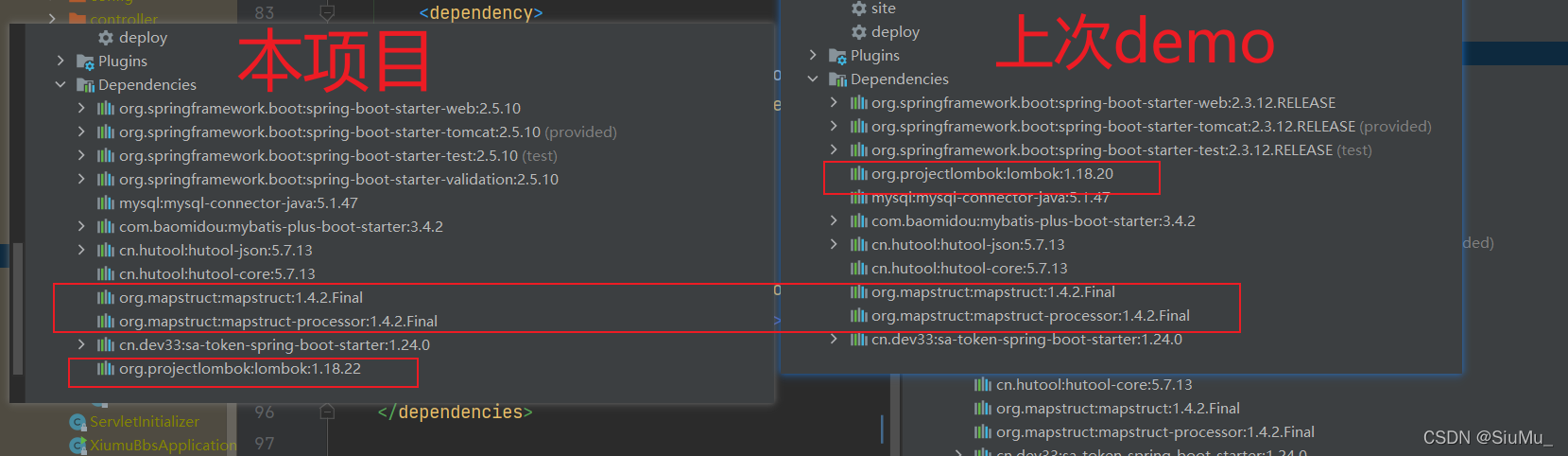The width and height of the screenshot is (1568, 456).
Task: Select spring-boot-starter-test:2.5.10 (test) row text
Action: (338, 156)
